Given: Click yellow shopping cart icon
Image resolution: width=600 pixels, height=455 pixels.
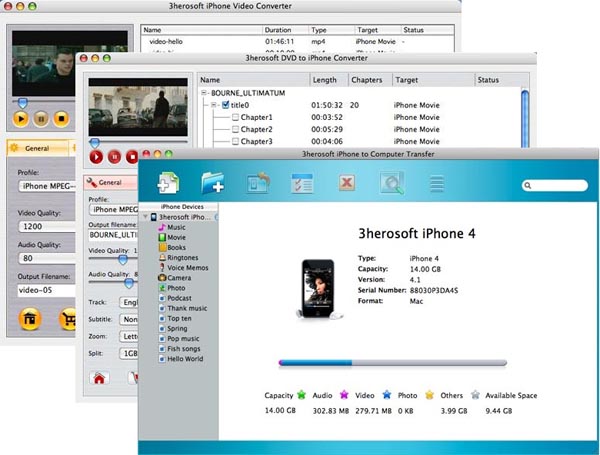Looking at the screenshot, I should (67, 319).
